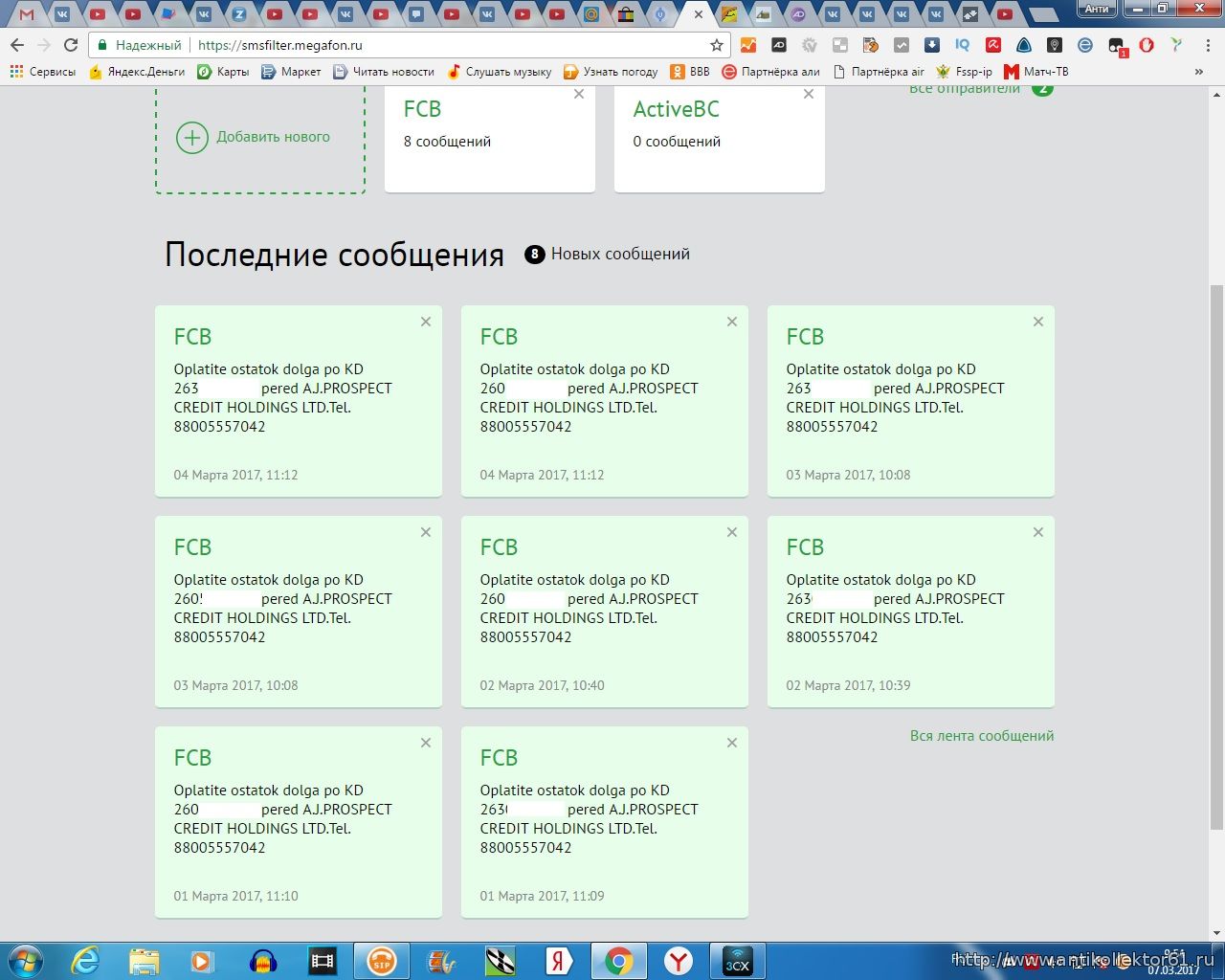This screenshot has height=980, width=1225.
Task: Close the FCB message from 01 Марта 11:10
Action: [x=426, y=743]
